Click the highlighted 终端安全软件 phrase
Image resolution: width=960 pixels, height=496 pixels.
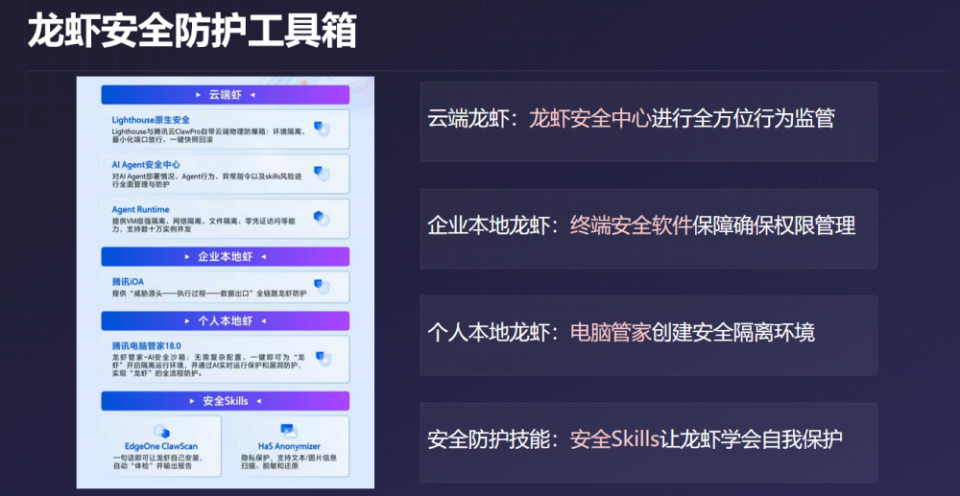tap(631, 225)
